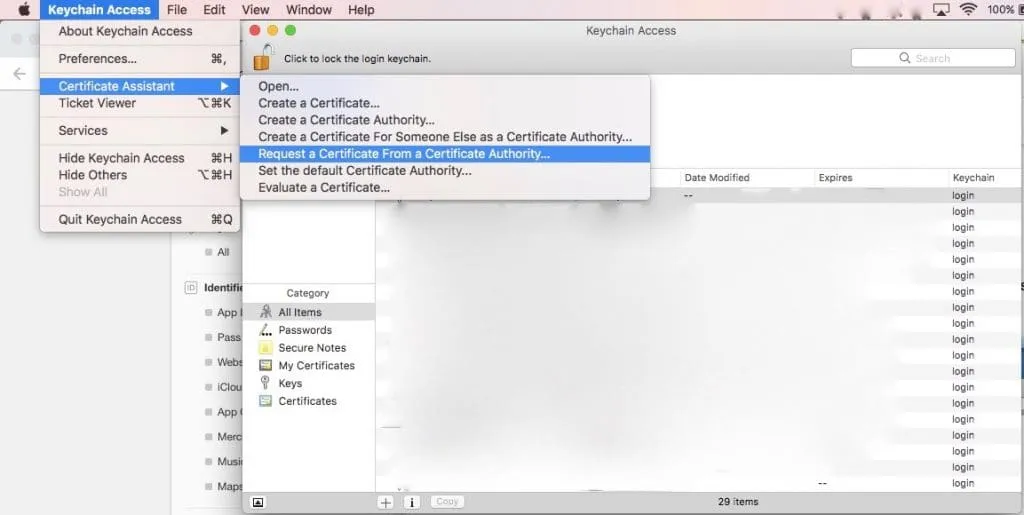Select 'Maps' item in background window sidebar
Screen dimensions: 1024x515
tap(229, 486)
